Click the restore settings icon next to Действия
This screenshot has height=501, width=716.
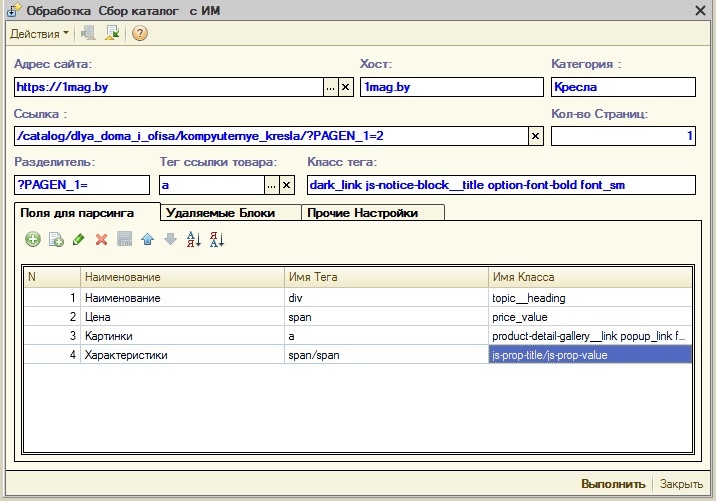(88, 33)
